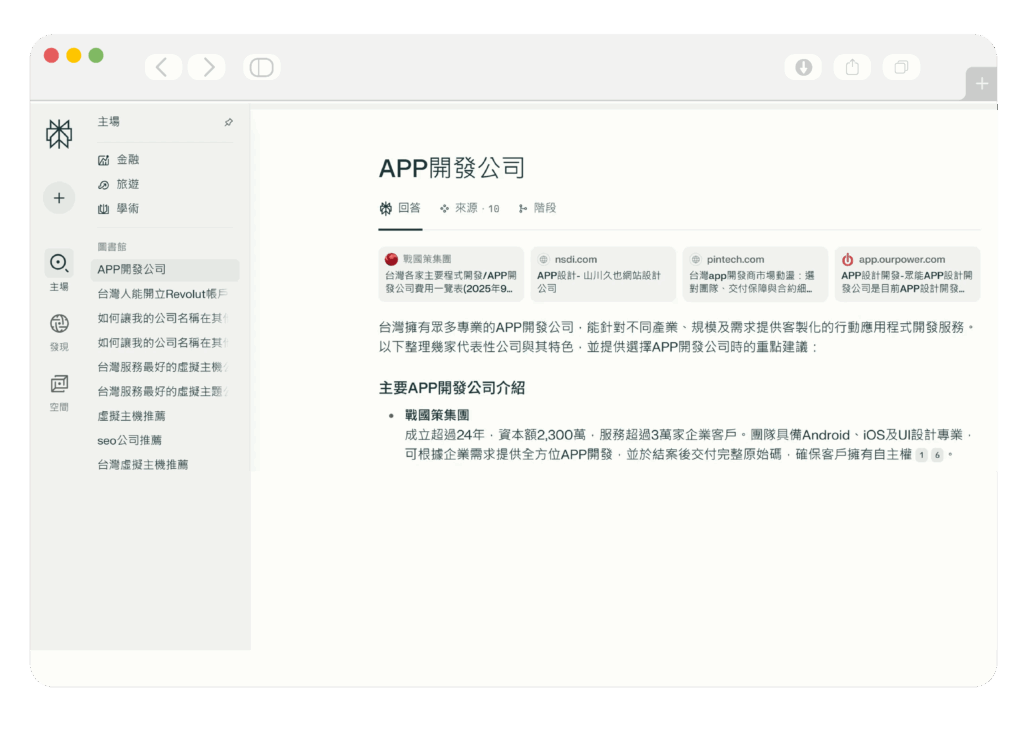Switch to the 回答 tab

tap(400, 208)
